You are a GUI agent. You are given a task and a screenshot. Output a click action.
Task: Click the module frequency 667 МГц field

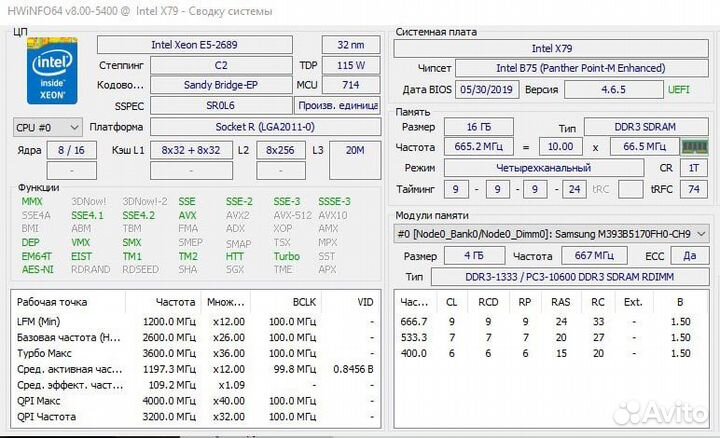pos(594,256)
